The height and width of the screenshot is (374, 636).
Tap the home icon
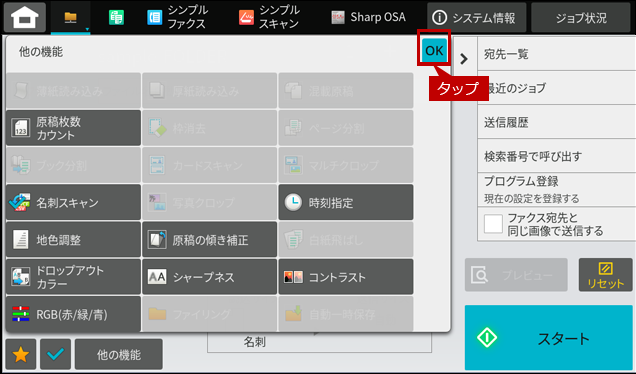(25, 17)
